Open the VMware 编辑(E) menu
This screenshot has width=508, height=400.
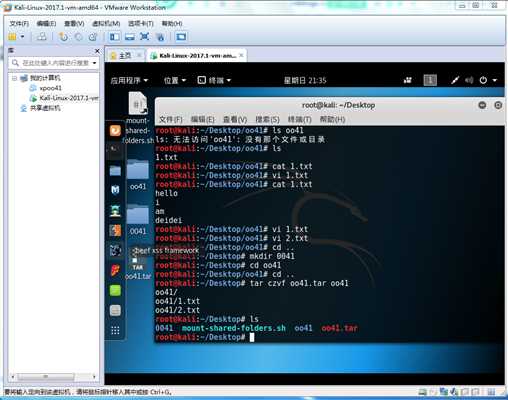coord(46,24)
